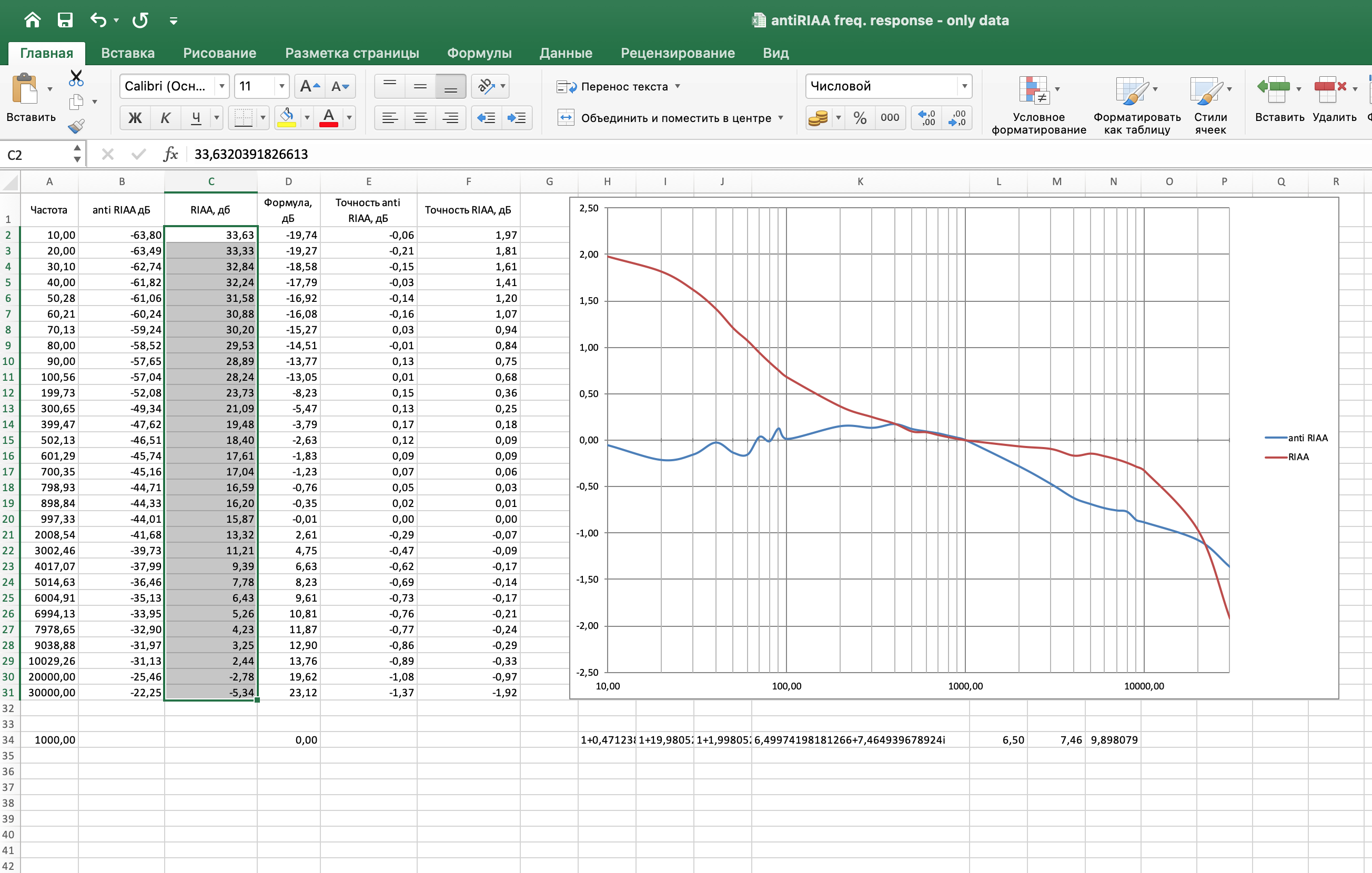Toggle center horizontal alignment
Screen dimensions: 1372x873
tap(420, 118)
